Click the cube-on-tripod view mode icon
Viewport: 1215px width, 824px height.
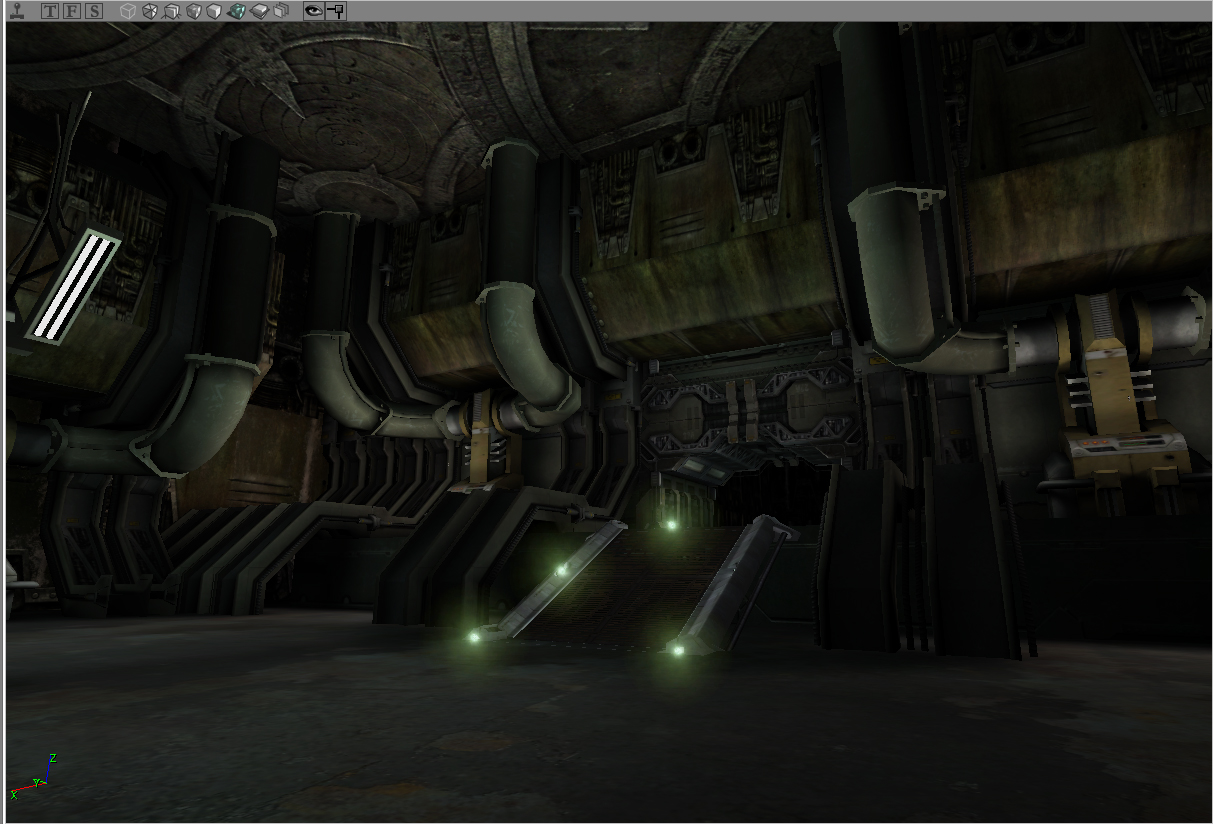point(171,11)
